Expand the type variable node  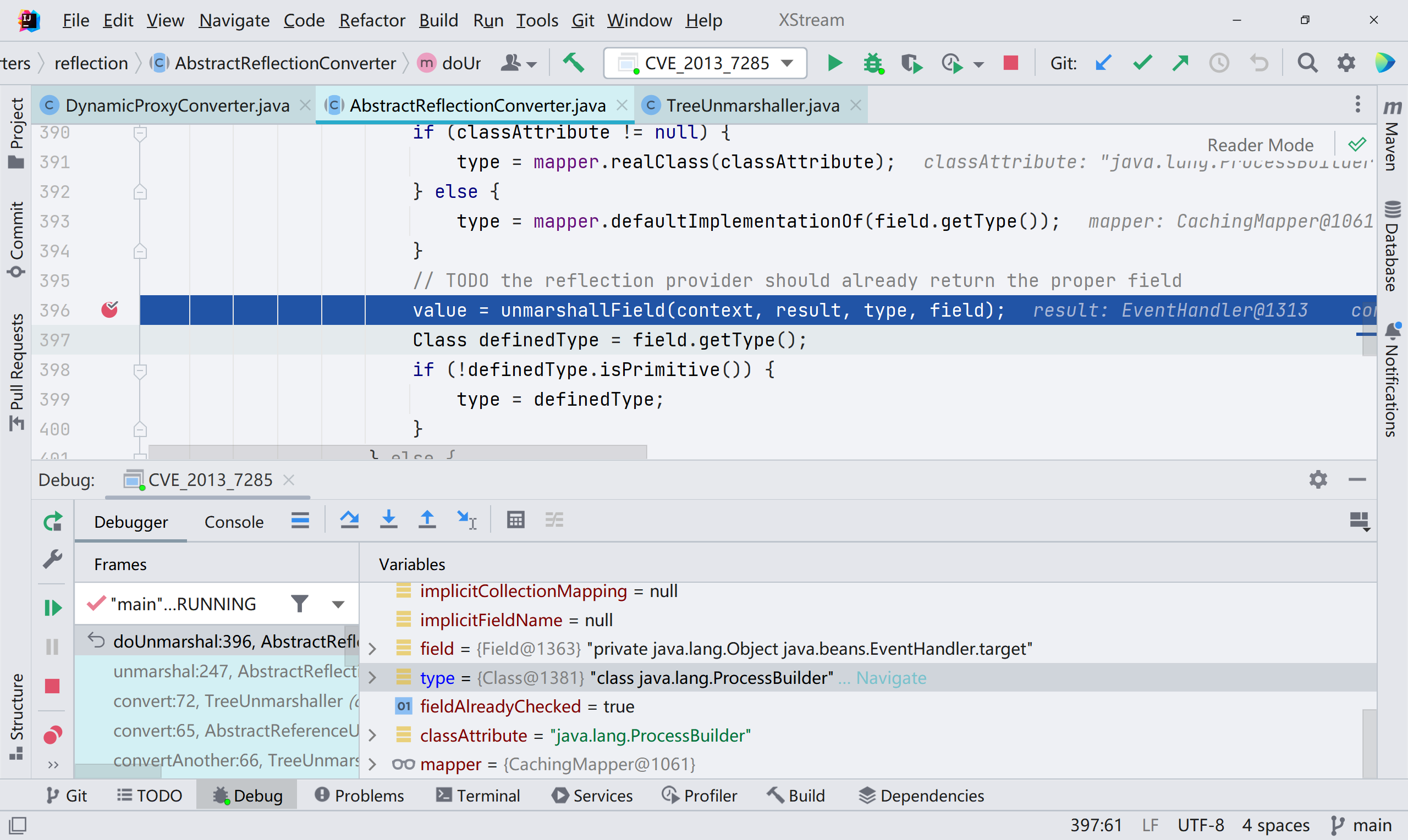(x=372, y=677)
